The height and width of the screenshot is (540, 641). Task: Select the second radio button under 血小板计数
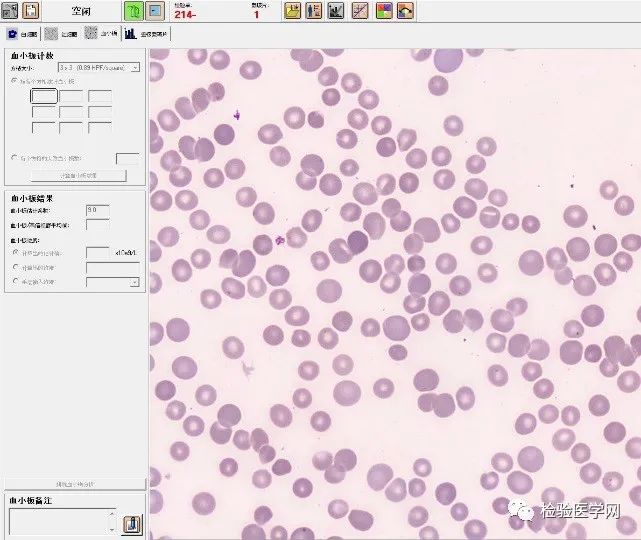(x=14, y=158)
